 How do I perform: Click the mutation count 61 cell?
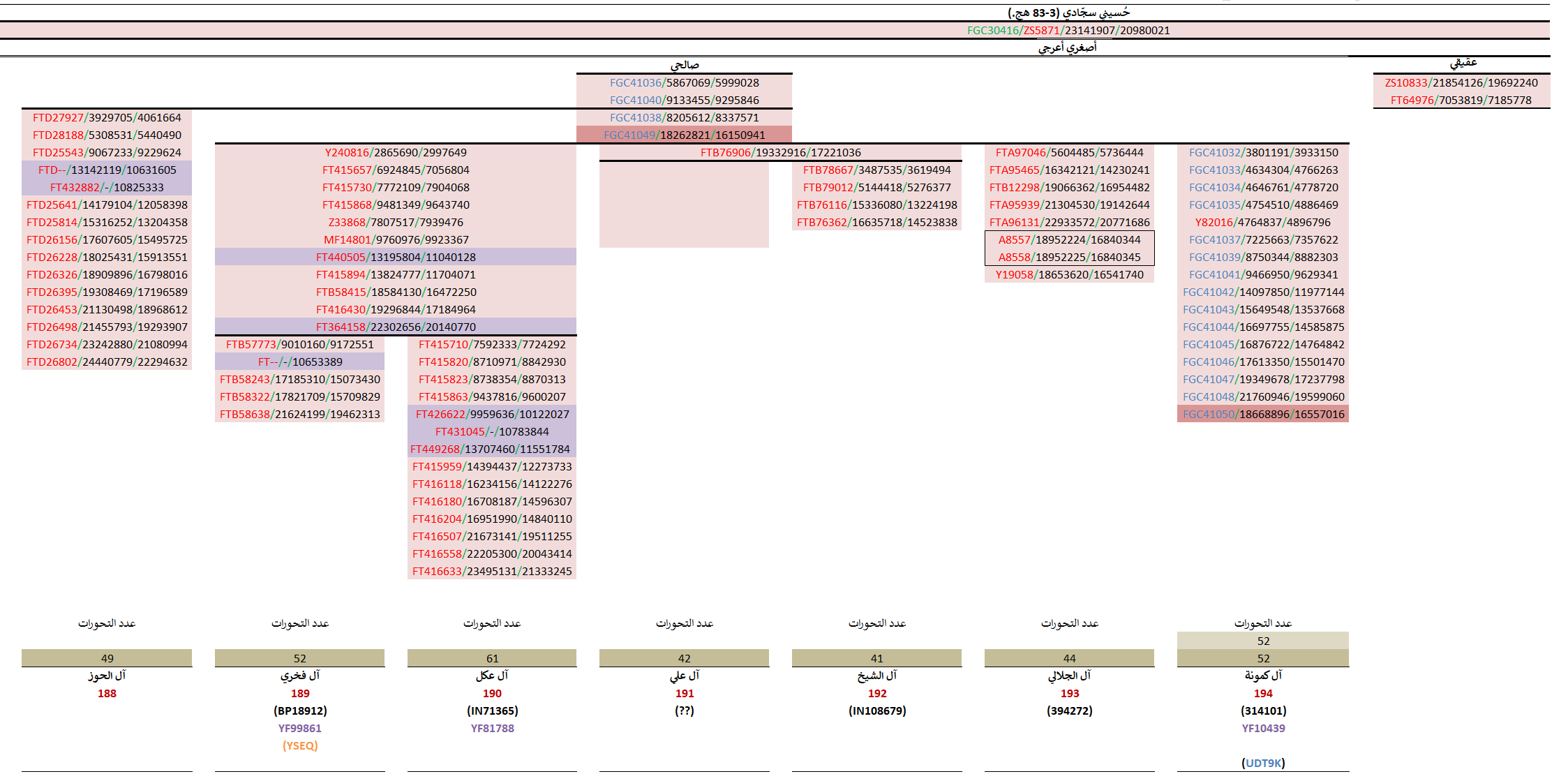point(492,658)
